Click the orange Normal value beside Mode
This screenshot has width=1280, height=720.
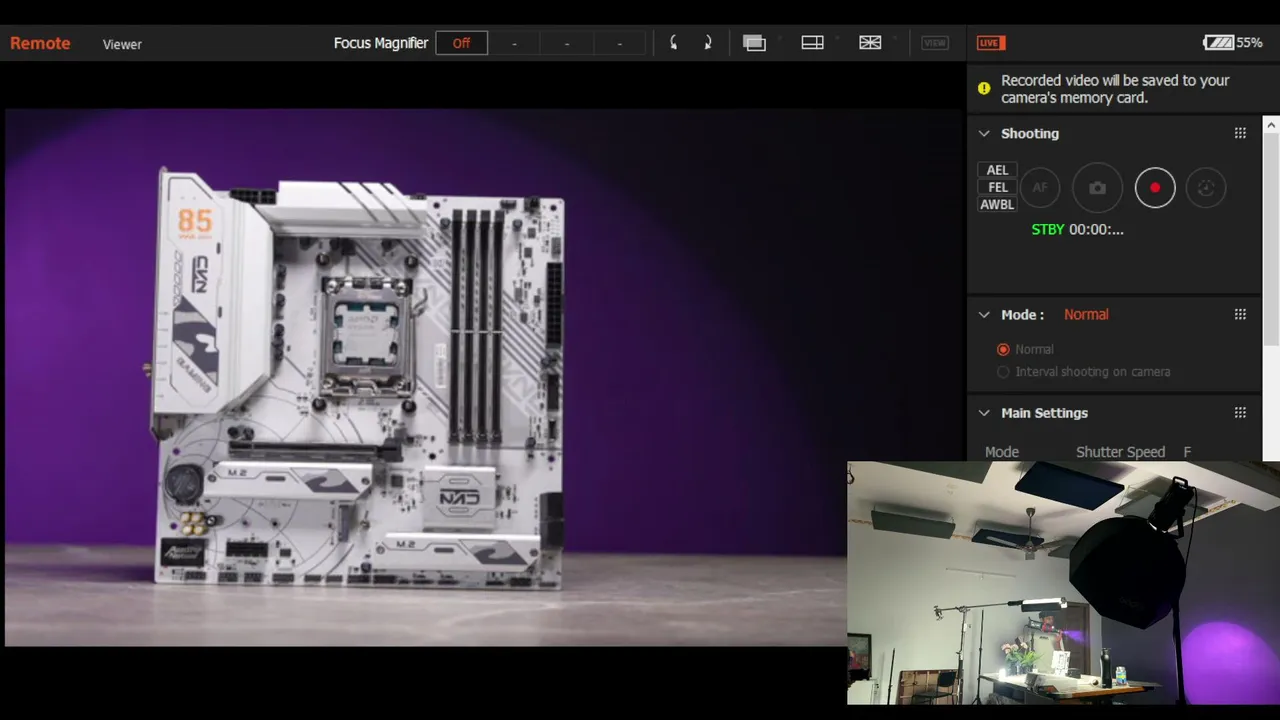click(1086, 314)
